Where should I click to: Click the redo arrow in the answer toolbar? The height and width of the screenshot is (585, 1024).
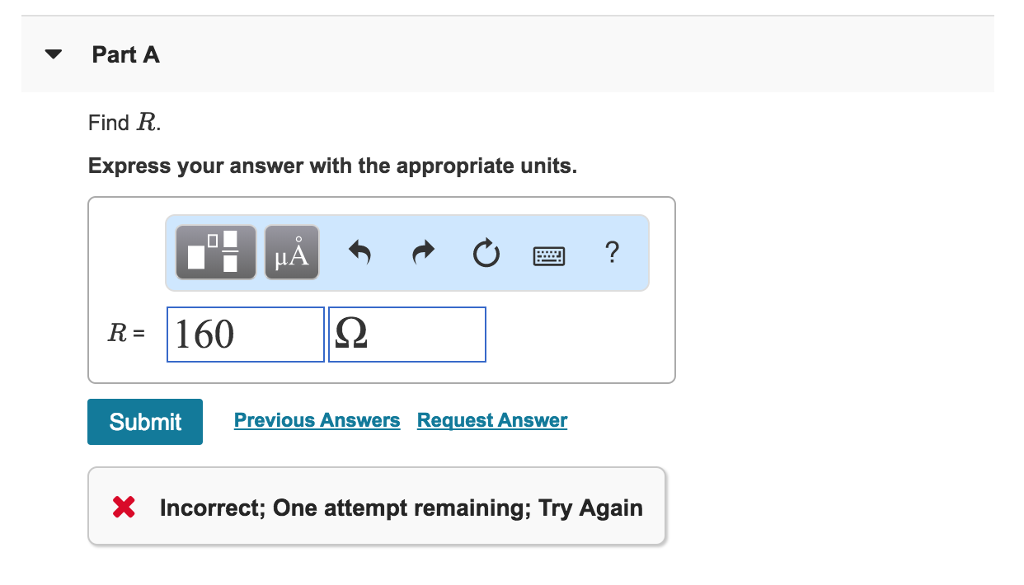[422, 254]
